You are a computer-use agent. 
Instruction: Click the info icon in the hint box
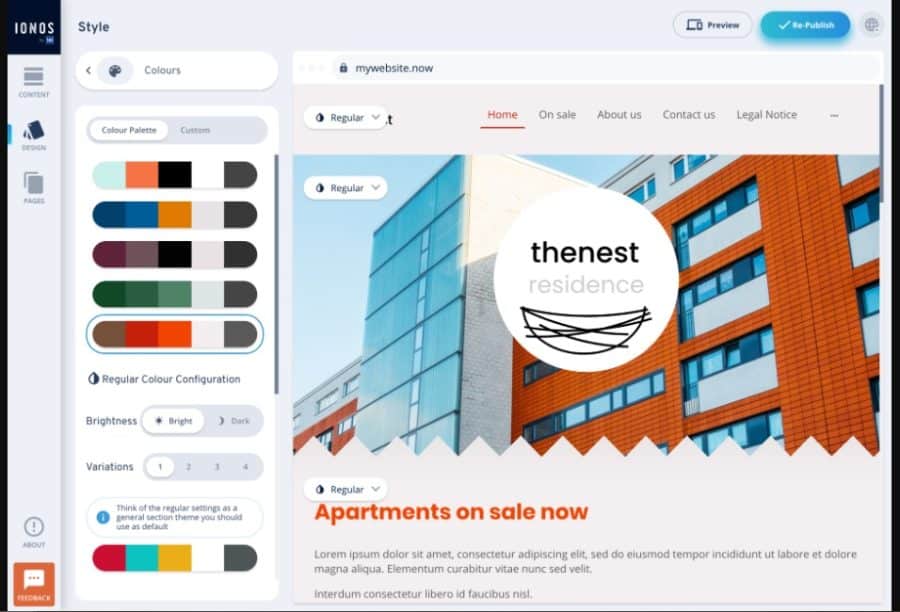tap(103, 517)
